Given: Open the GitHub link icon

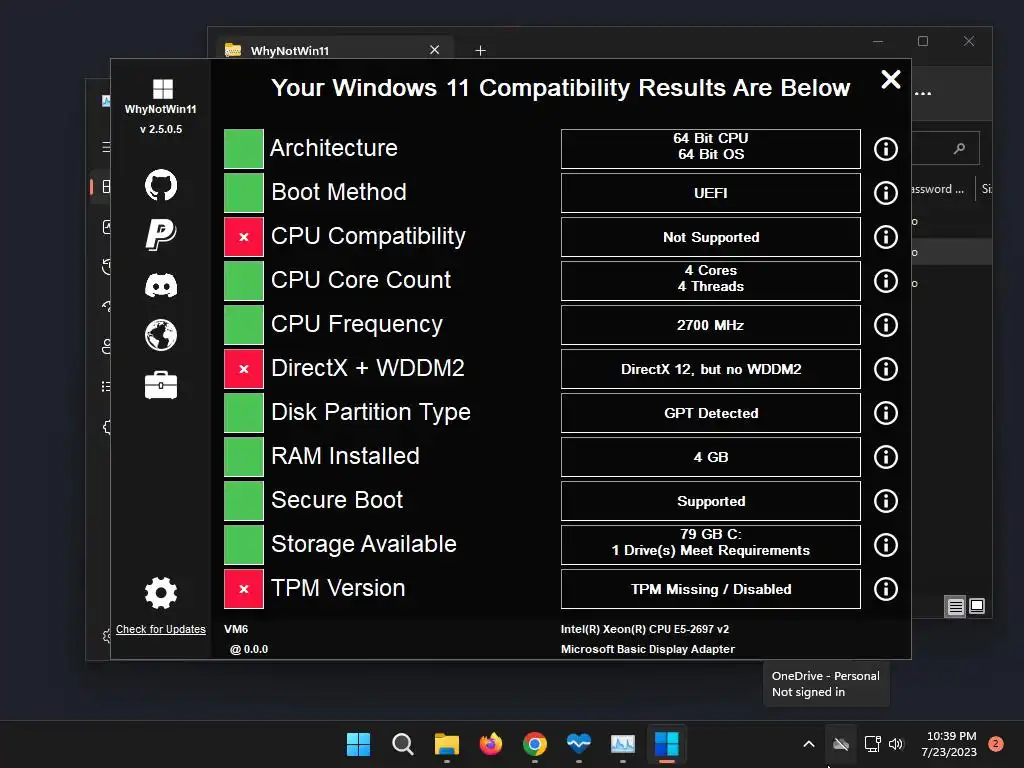Looking at the screenshot, I should click(x=161, y=185).
